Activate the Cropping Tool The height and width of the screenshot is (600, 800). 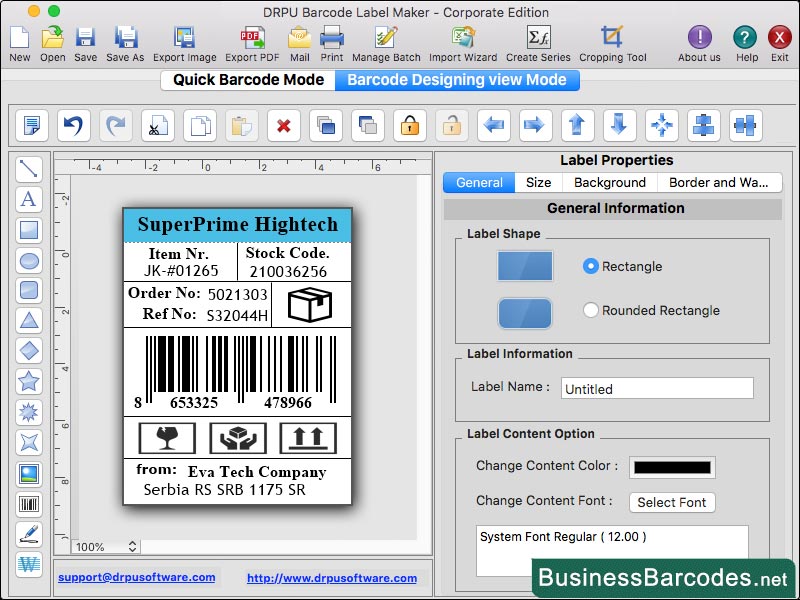[613, 40]
